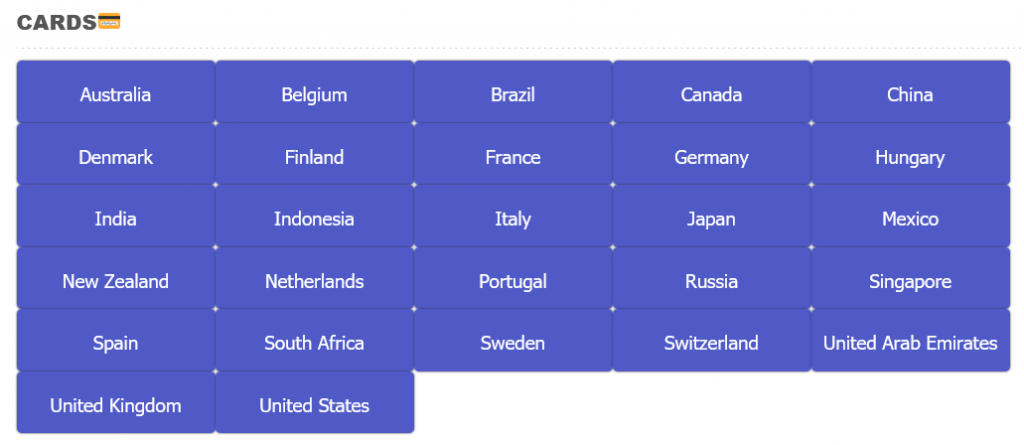Image resolution: width=1024 pixels, height=445 pixels.
Task: Select the Japan card
Action: (711, 219)
